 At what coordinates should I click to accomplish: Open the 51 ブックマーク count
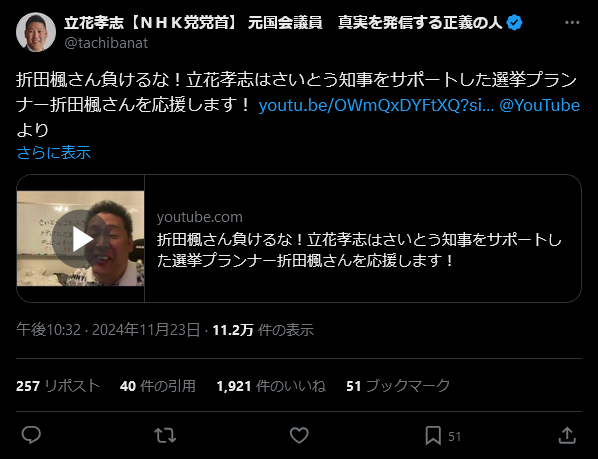pyautogui.click(x=398, y=386)
